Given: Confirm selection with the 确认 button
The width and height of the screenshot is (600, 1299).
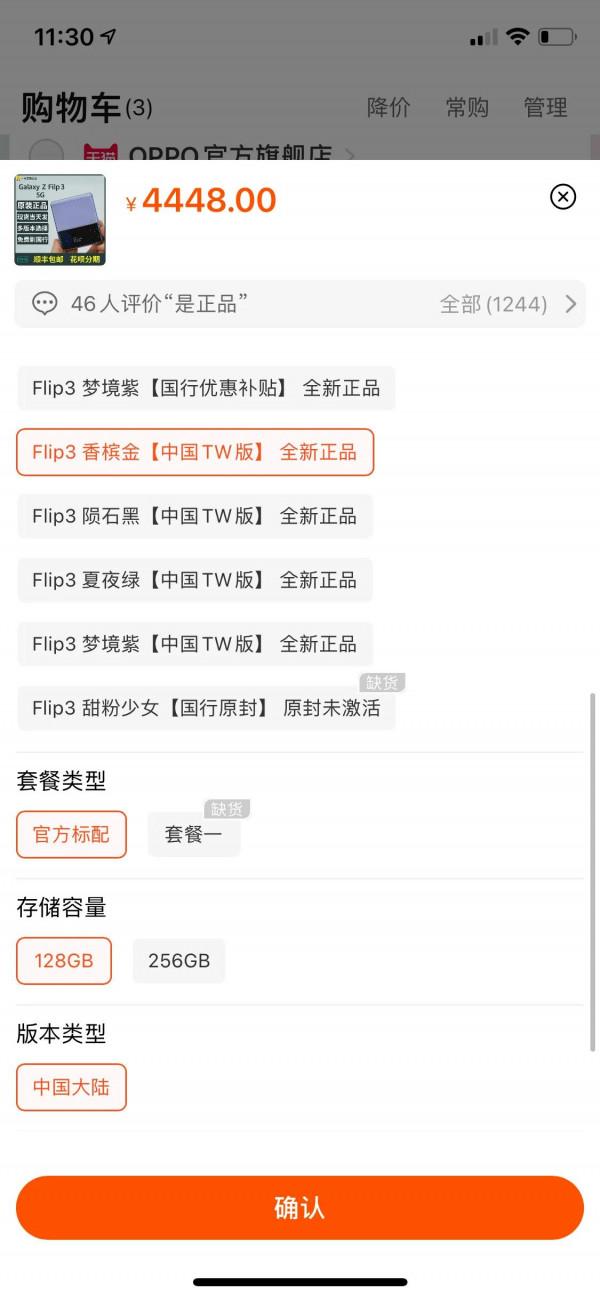Looking at the screenshot, I should (300, 1207).
